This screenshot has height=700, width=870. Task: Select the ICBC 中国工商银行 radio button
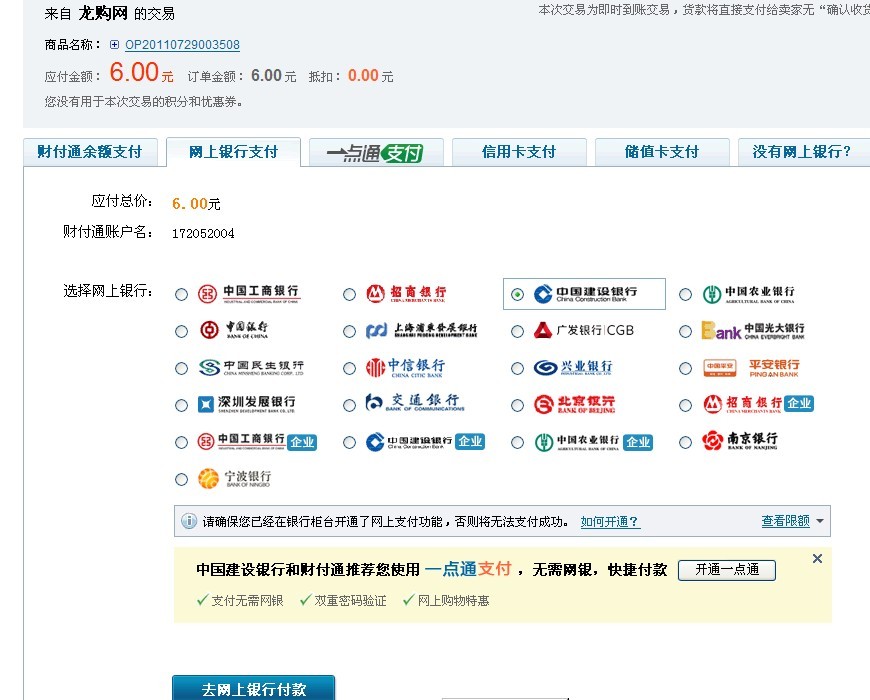point(181,295)
